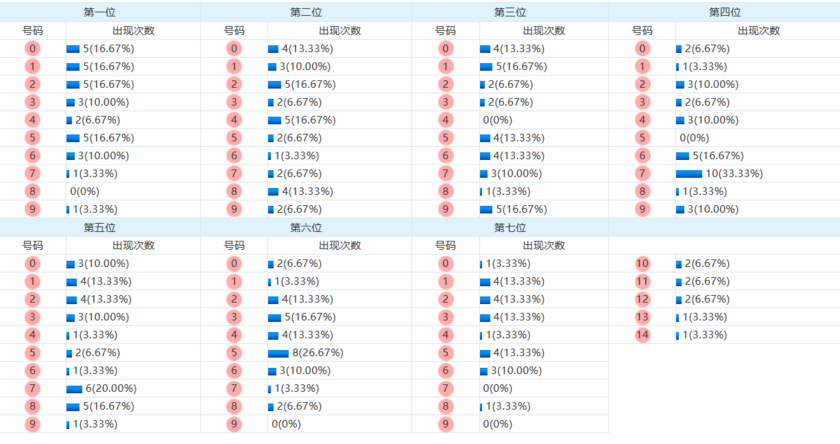Click the number 7 circle in 第五位
Screen dimensions: 840x444
point(33,388)
